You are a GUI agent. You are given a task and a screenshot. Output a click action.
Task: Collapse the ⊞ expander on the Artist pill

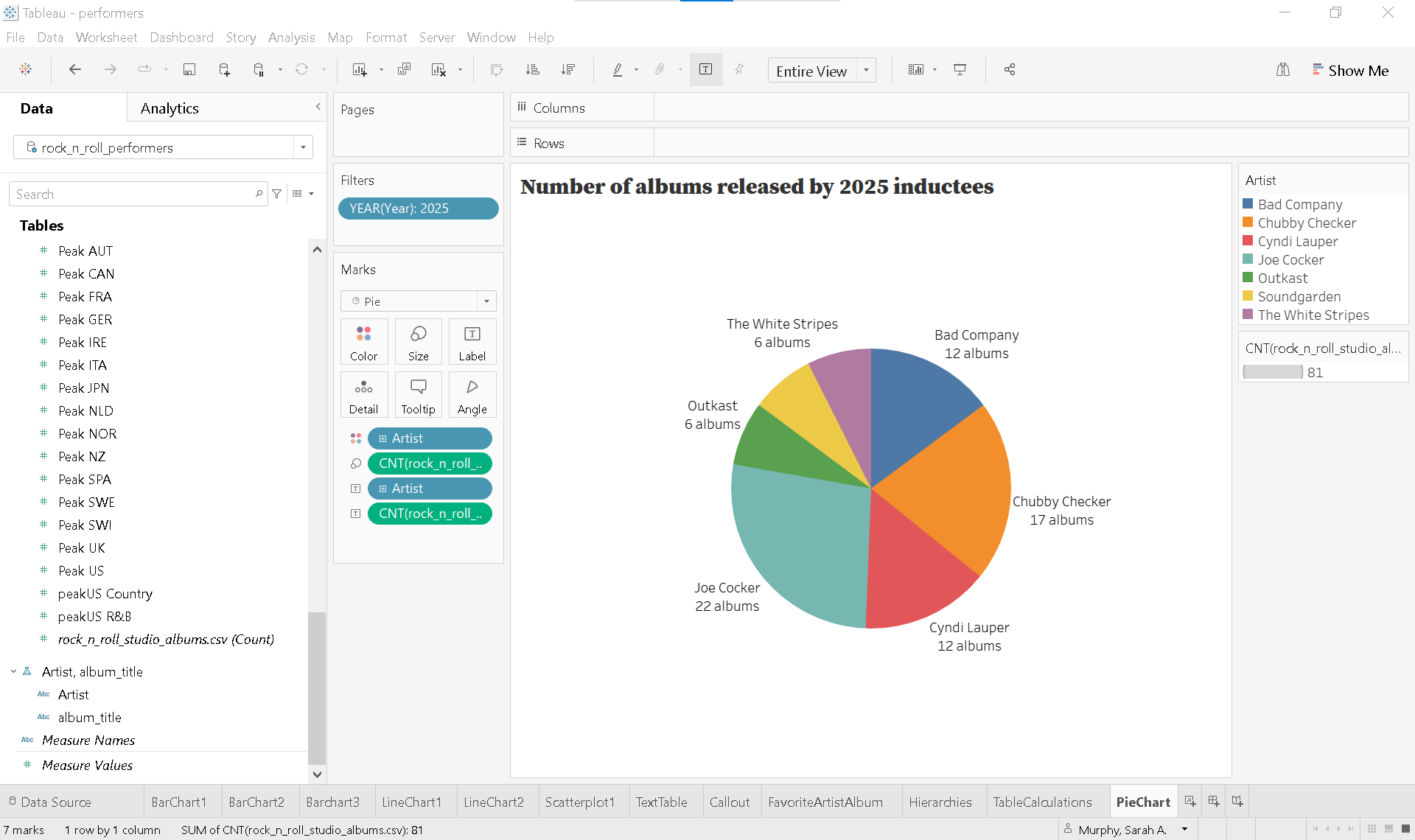(382, 438)
